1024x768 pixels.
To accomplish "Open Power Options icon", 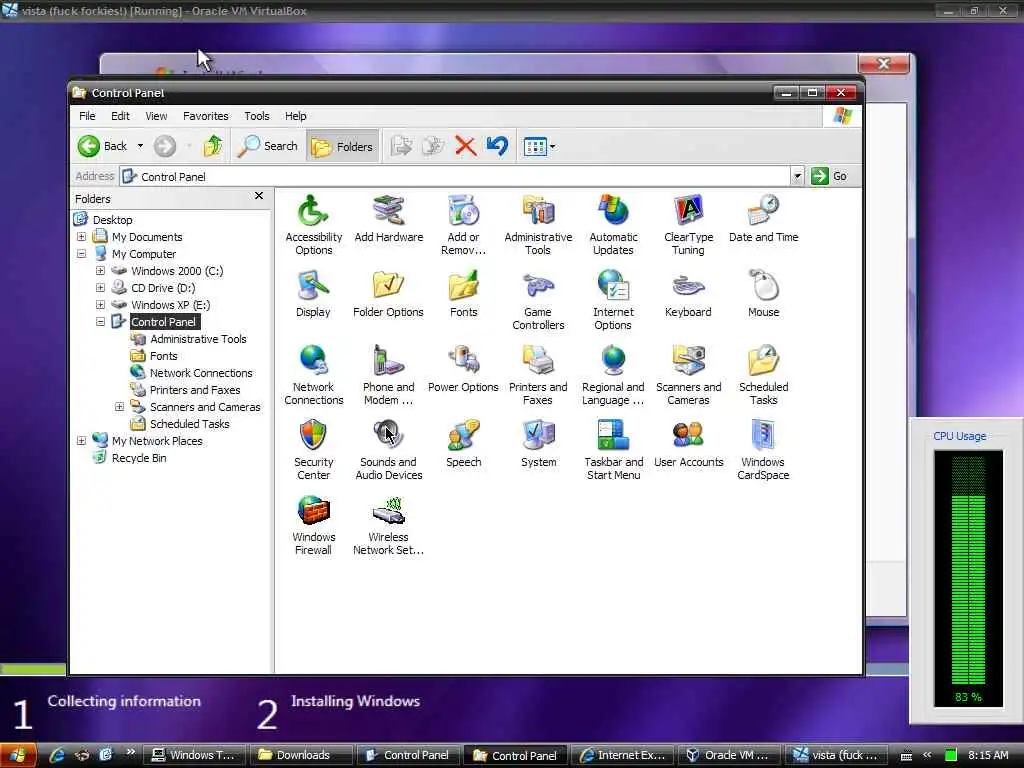I will (463, 368).
